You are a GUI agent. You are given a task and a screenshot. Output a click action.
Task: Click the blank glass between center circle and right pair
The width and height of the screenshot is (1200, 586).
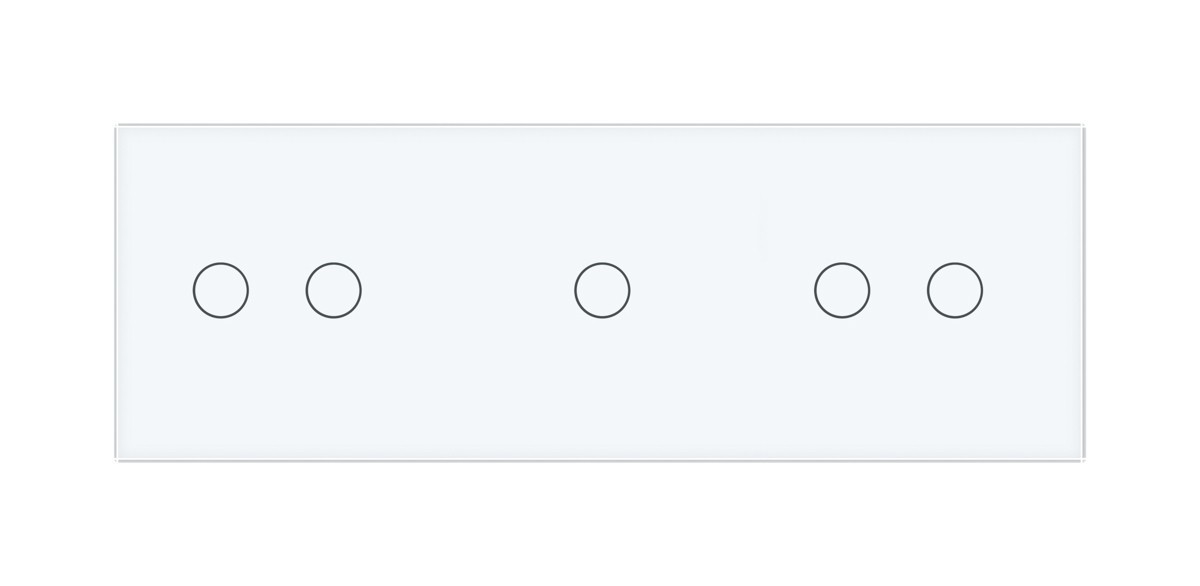722,291
